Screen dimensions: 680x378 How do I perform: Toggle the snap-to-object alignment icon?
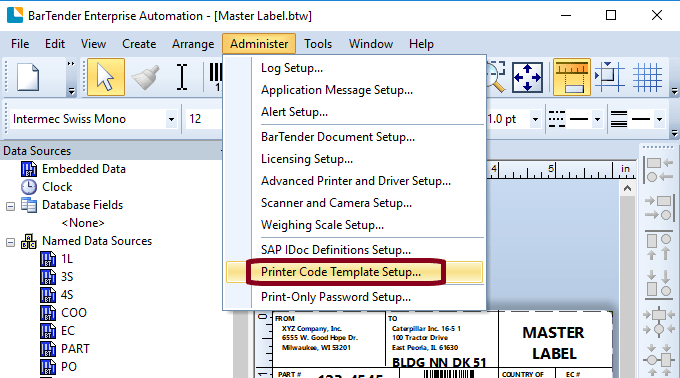(x=609, y=77)
